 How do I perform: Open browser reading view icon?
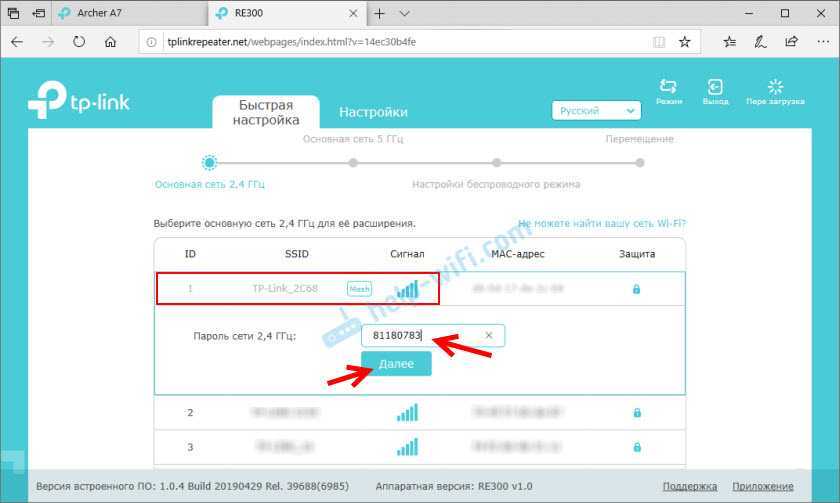pos(658,42)
